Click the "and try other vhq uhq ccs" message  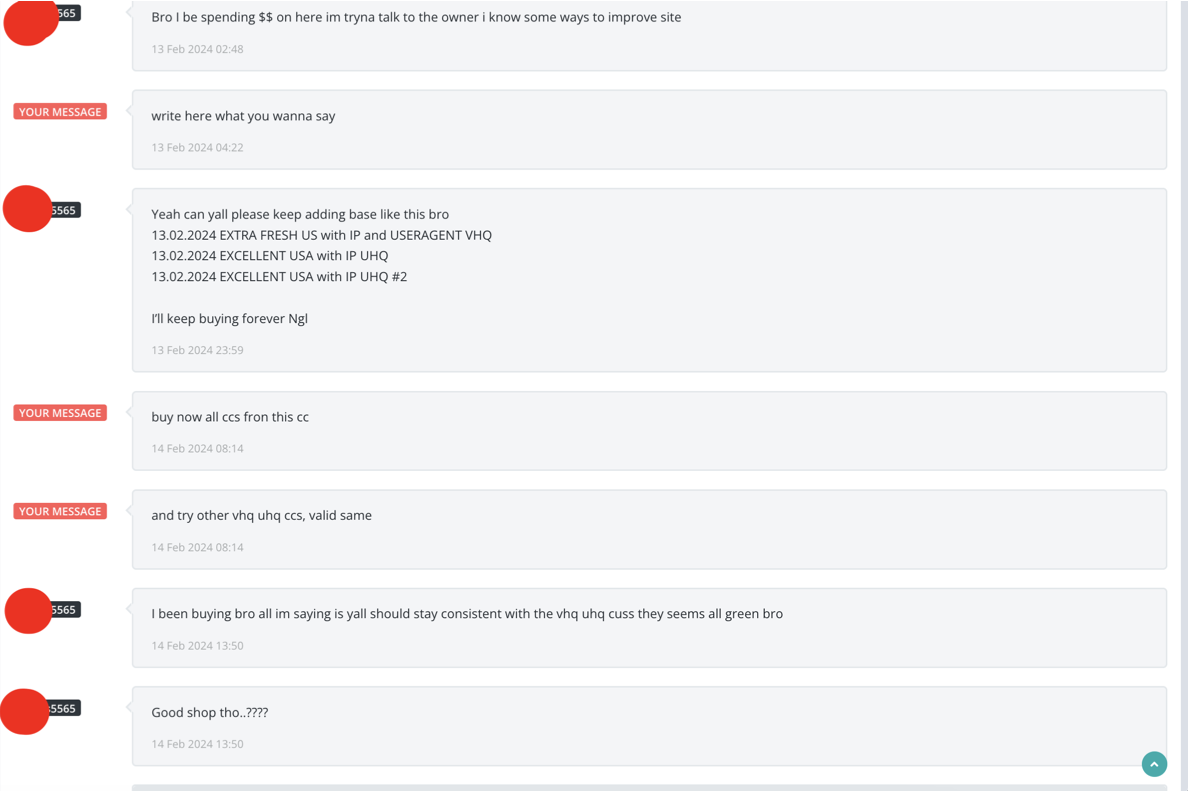pos(261,515)
